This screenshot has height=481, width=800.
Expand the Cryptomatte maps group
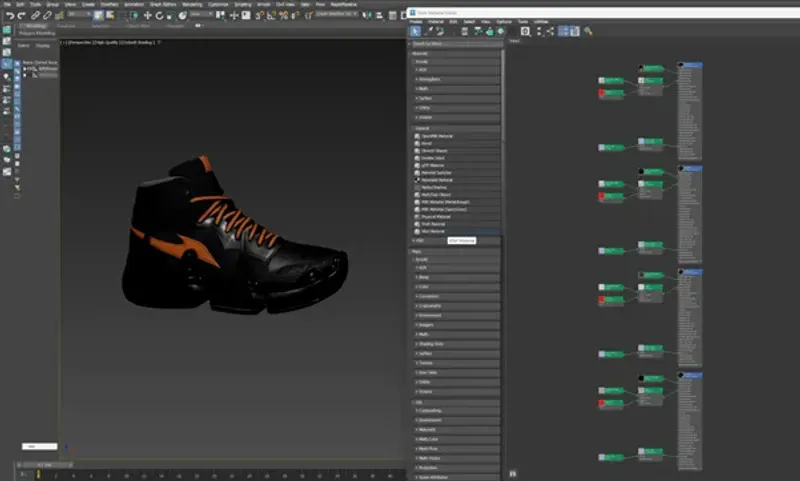click(456, 306)
